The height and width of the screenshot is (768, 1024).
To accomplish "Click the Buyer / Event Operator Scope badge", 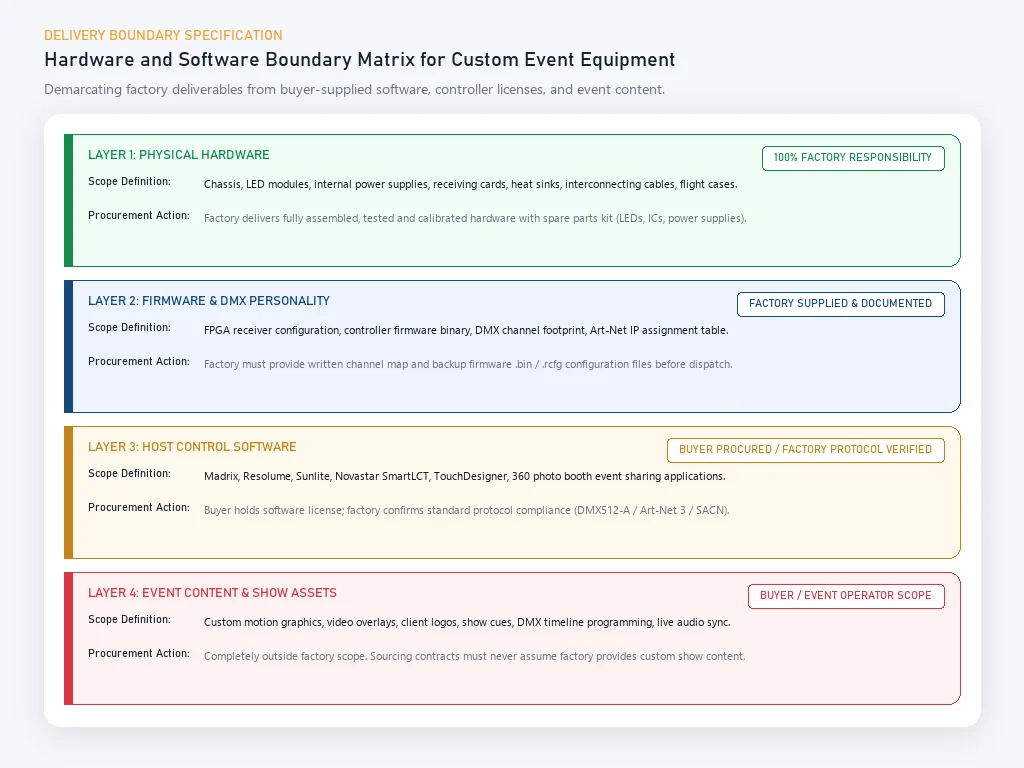I will (846, 596).
